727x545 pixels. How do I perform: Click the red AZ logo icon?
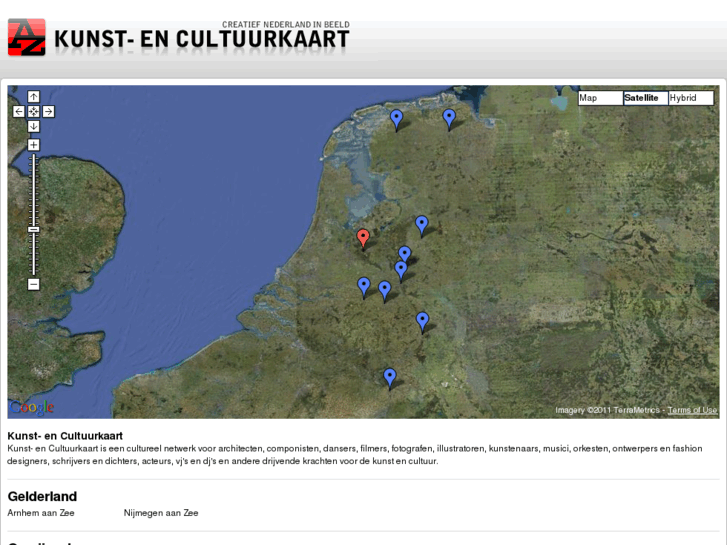(26, 37)
